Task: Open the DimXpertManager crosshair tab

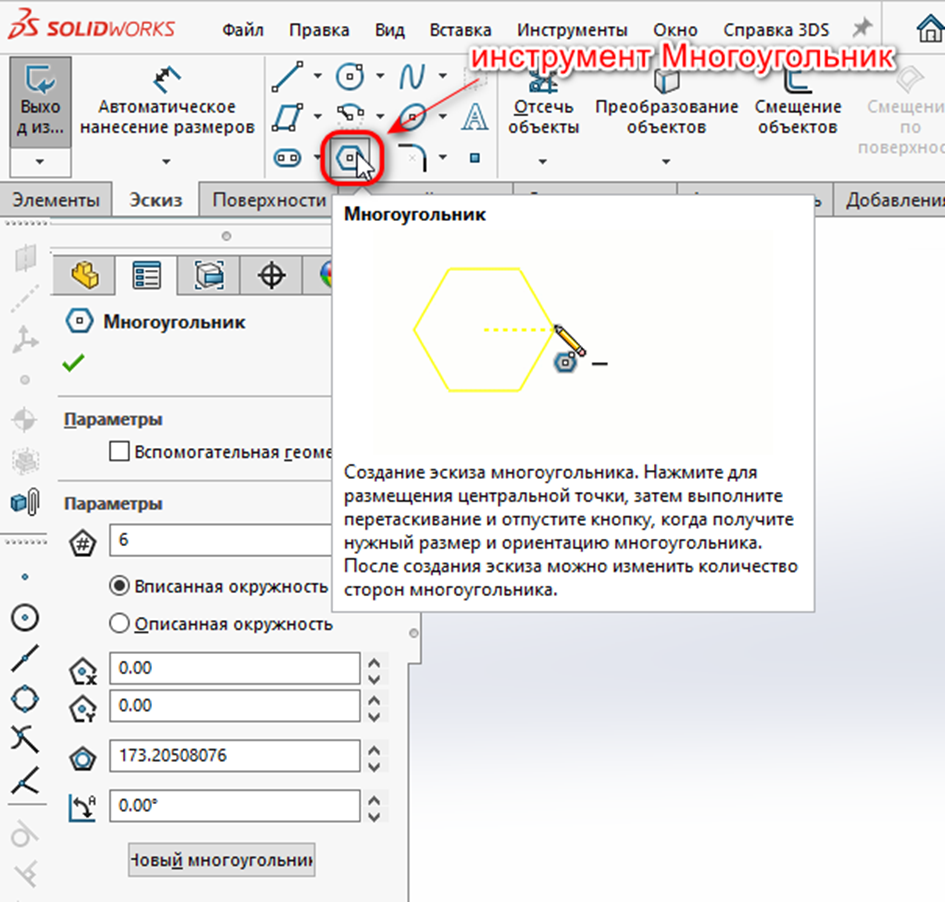Action: [271, 276]
